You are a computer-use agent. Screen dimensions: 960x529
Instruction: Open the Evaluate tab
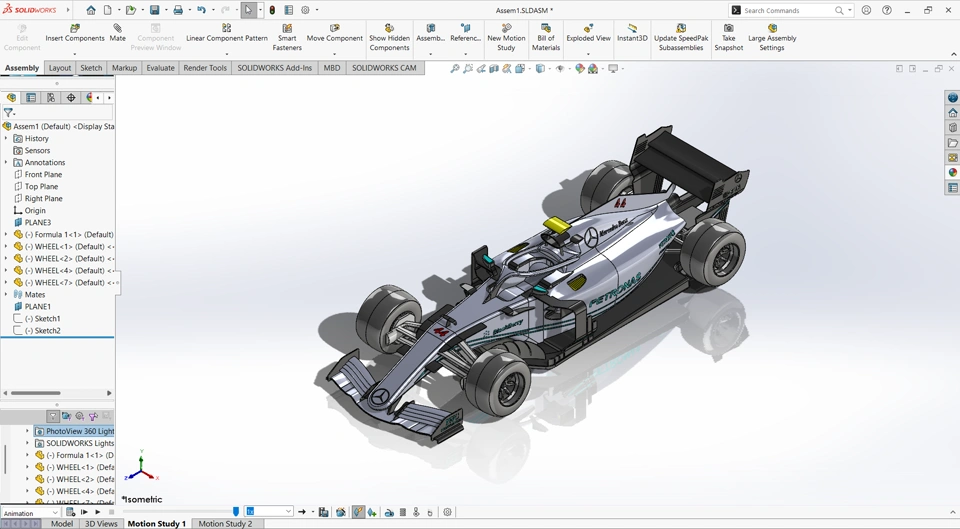160,68
